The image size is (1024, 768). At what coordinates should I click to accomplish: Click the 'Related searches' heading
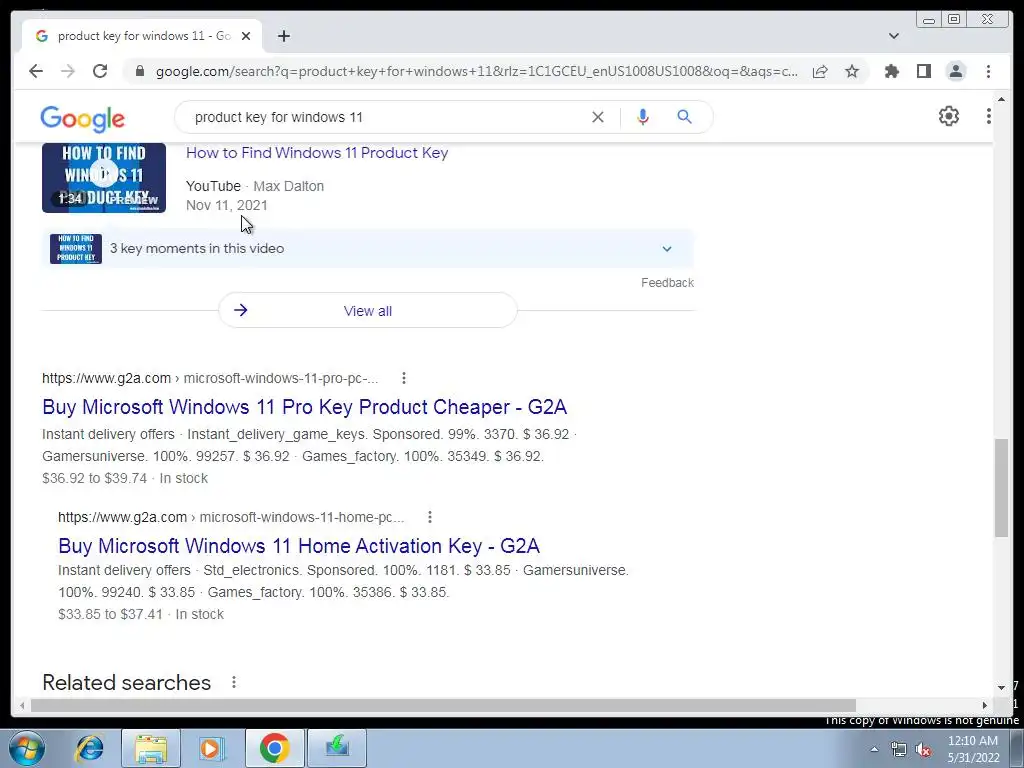[127, 682]
